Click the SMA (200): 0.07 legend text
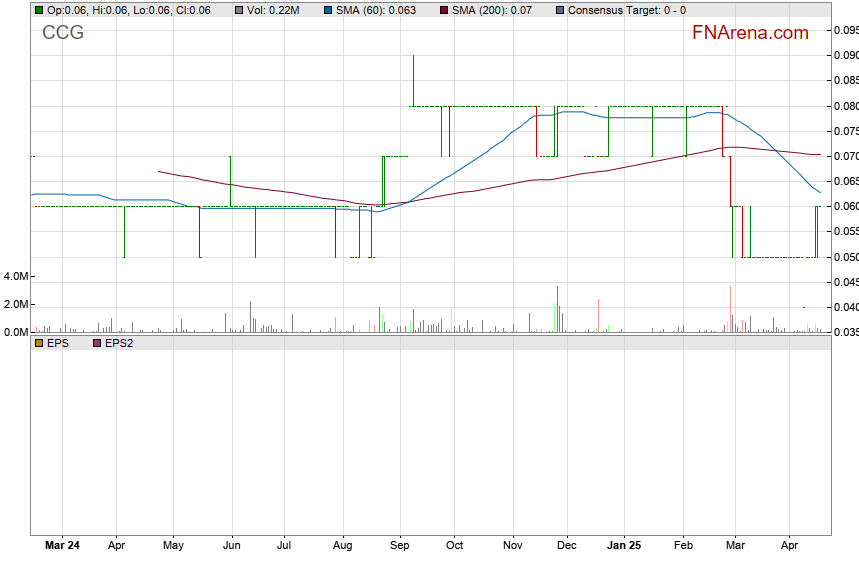859x566 pixels. 492,10
